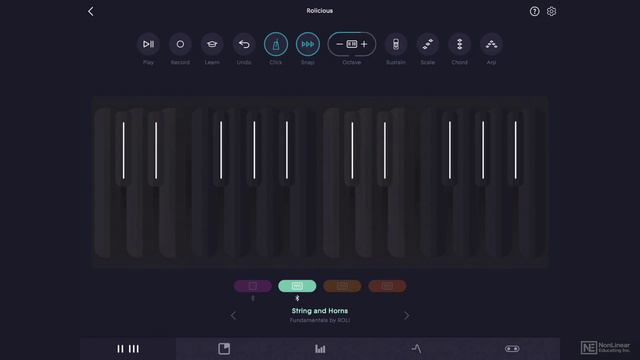Toggle the Snap quantize option
Screen dimensions: 640x360
(308, 44)
